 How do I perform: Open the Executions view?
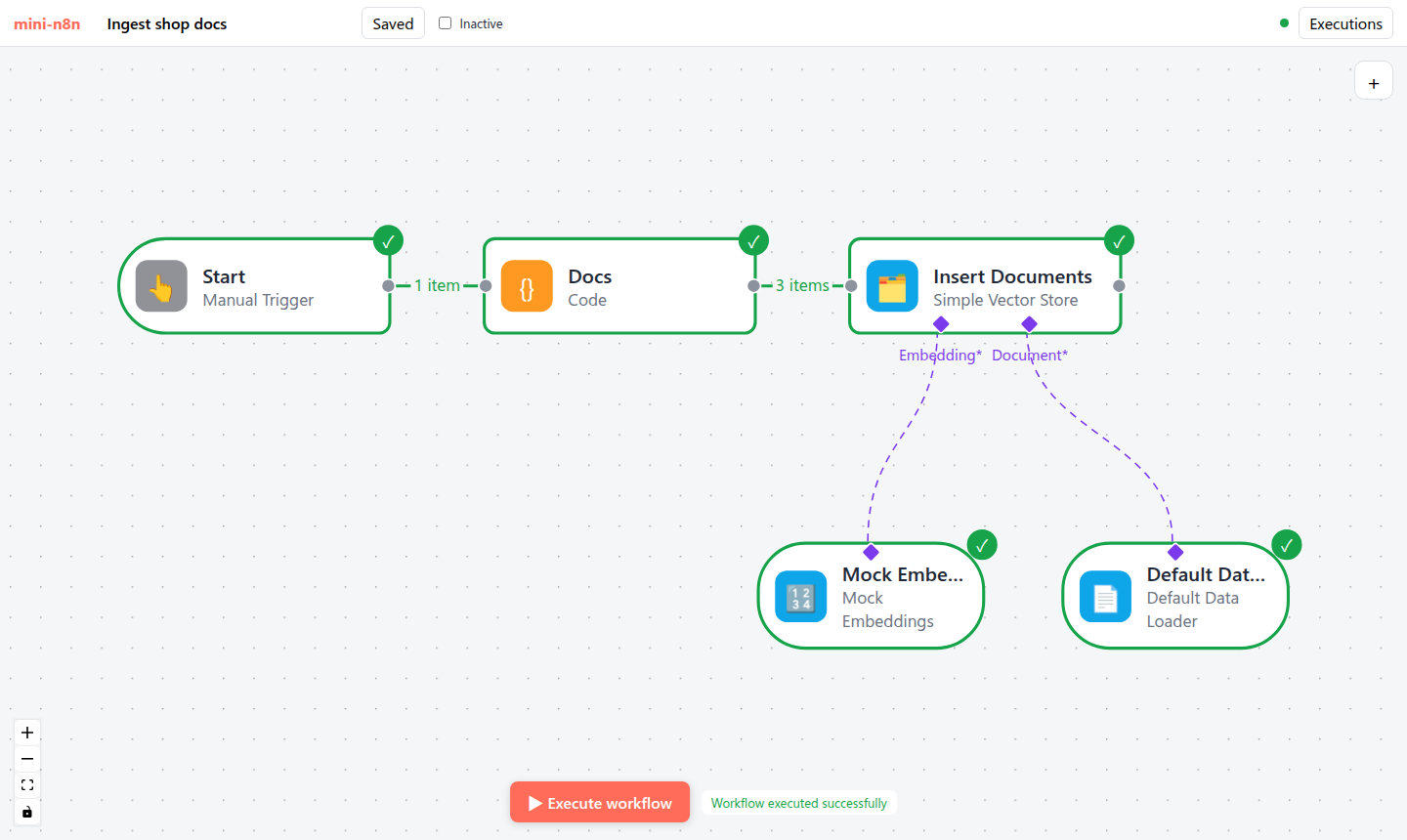(x=1345, y=23)
